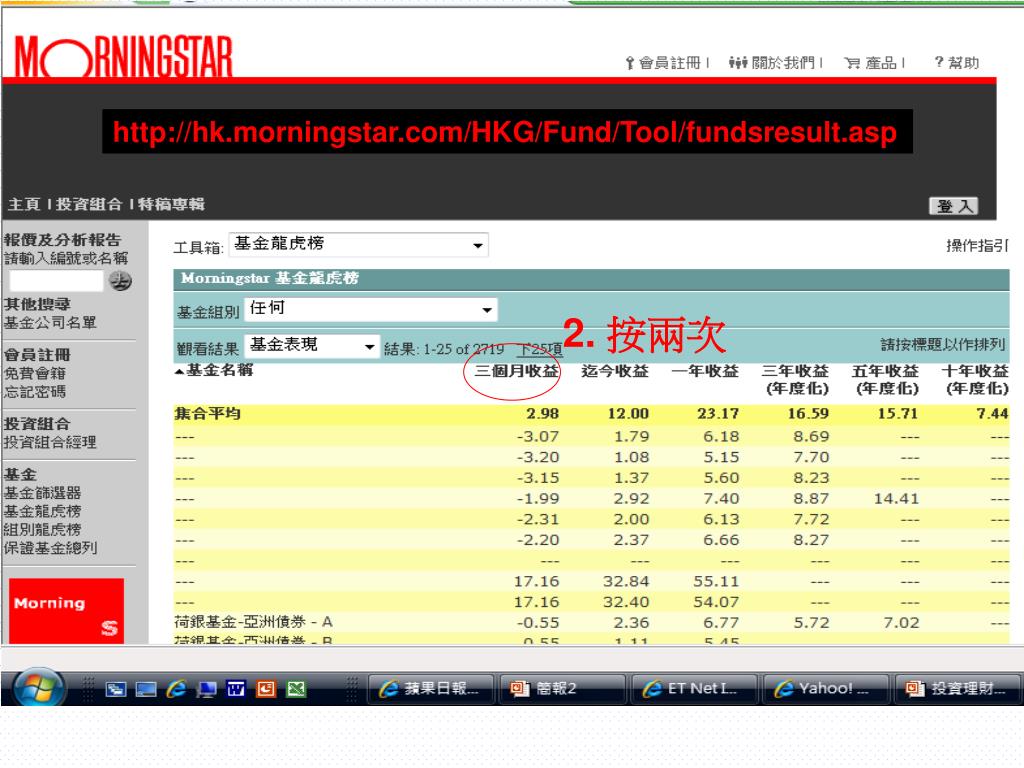Open the Windows Start orb
The image size is (1024, 768).
pyautogui.click(x=39, y=687)
